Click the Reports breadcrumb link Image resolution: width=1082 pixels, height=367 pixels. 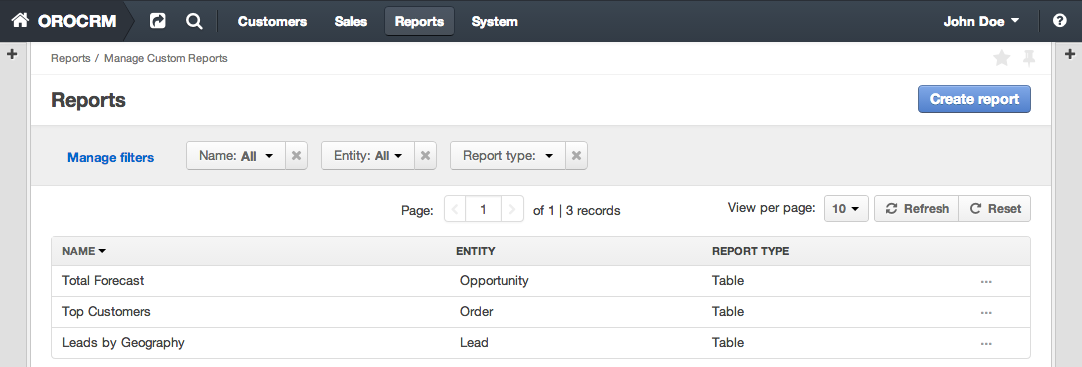click(70, 59)
